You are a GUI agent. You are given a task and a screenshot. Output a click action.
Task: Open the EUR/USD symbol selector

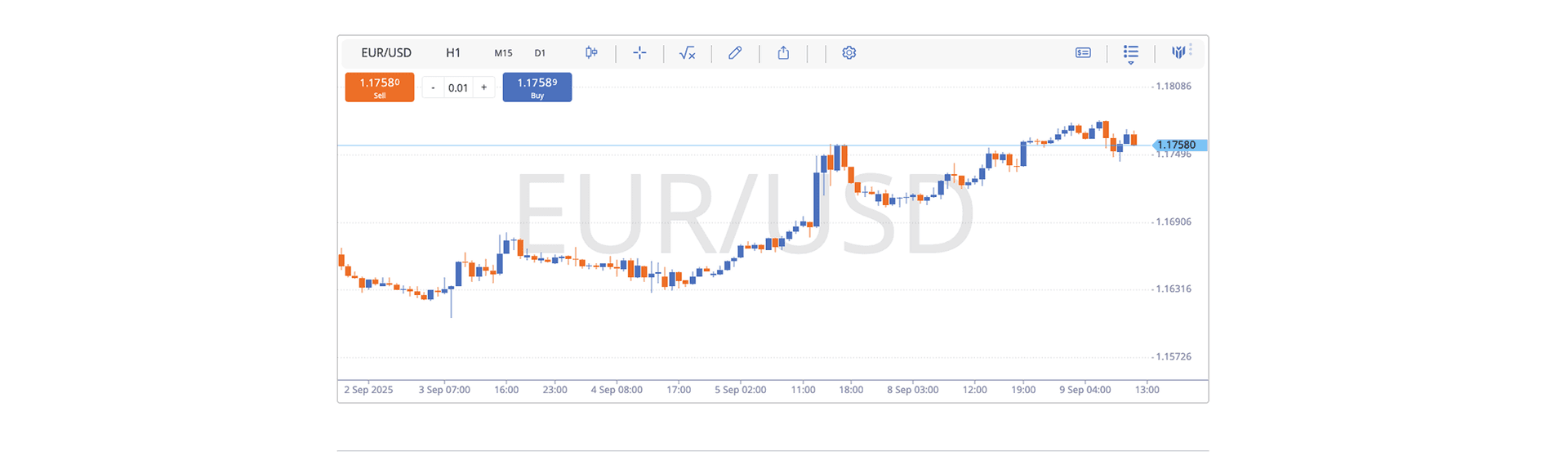click(x=386, y=52)
